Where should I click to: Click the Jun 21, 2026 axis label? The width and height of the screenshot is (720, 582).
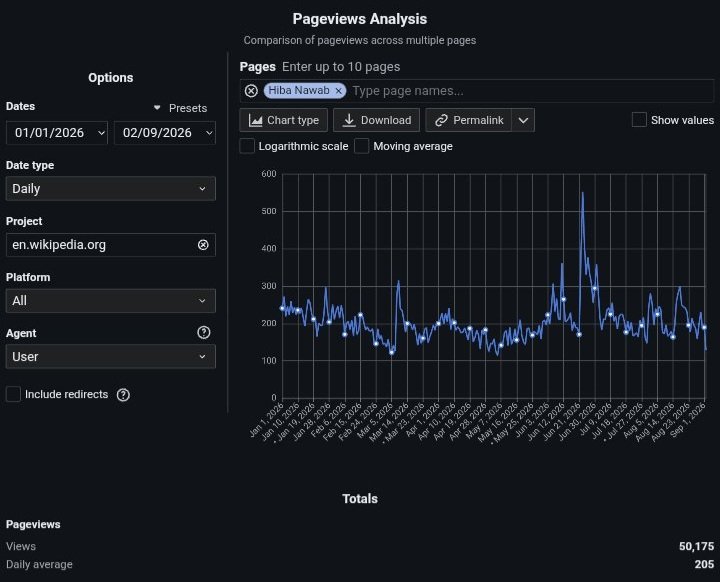tap(561, 422)
